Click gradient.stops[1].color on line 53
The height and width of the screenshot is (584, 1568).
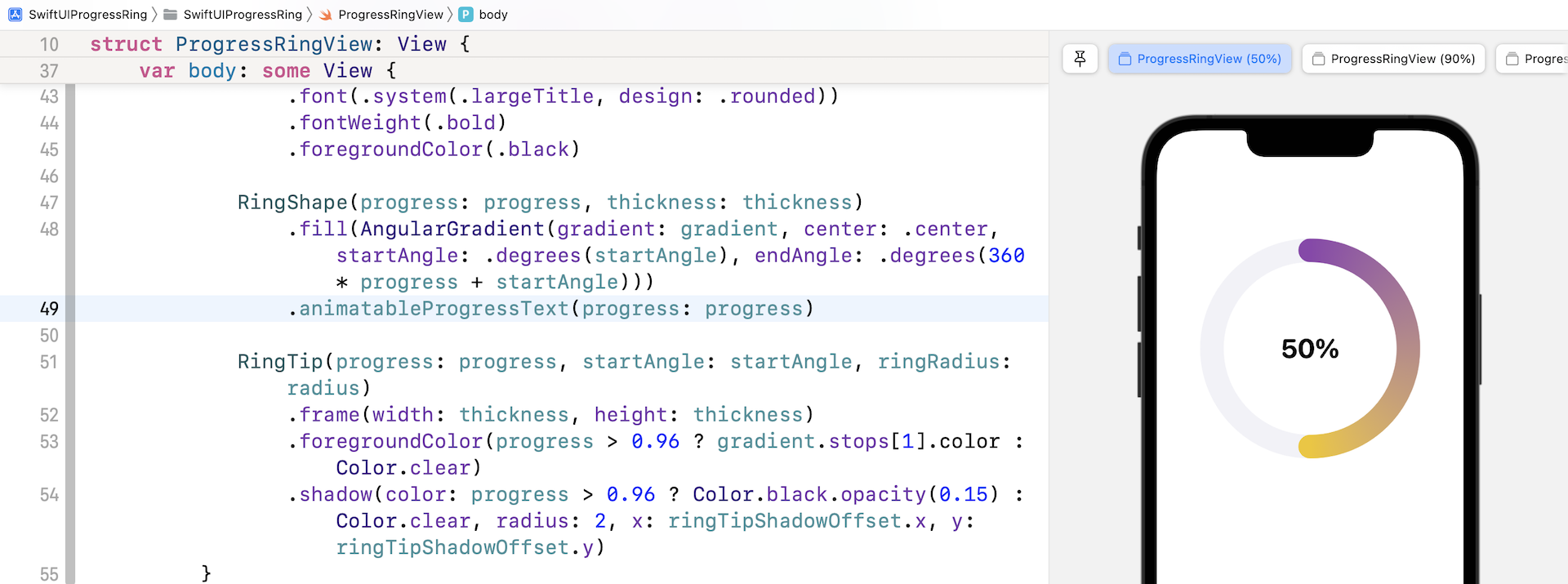coord(858,442)
